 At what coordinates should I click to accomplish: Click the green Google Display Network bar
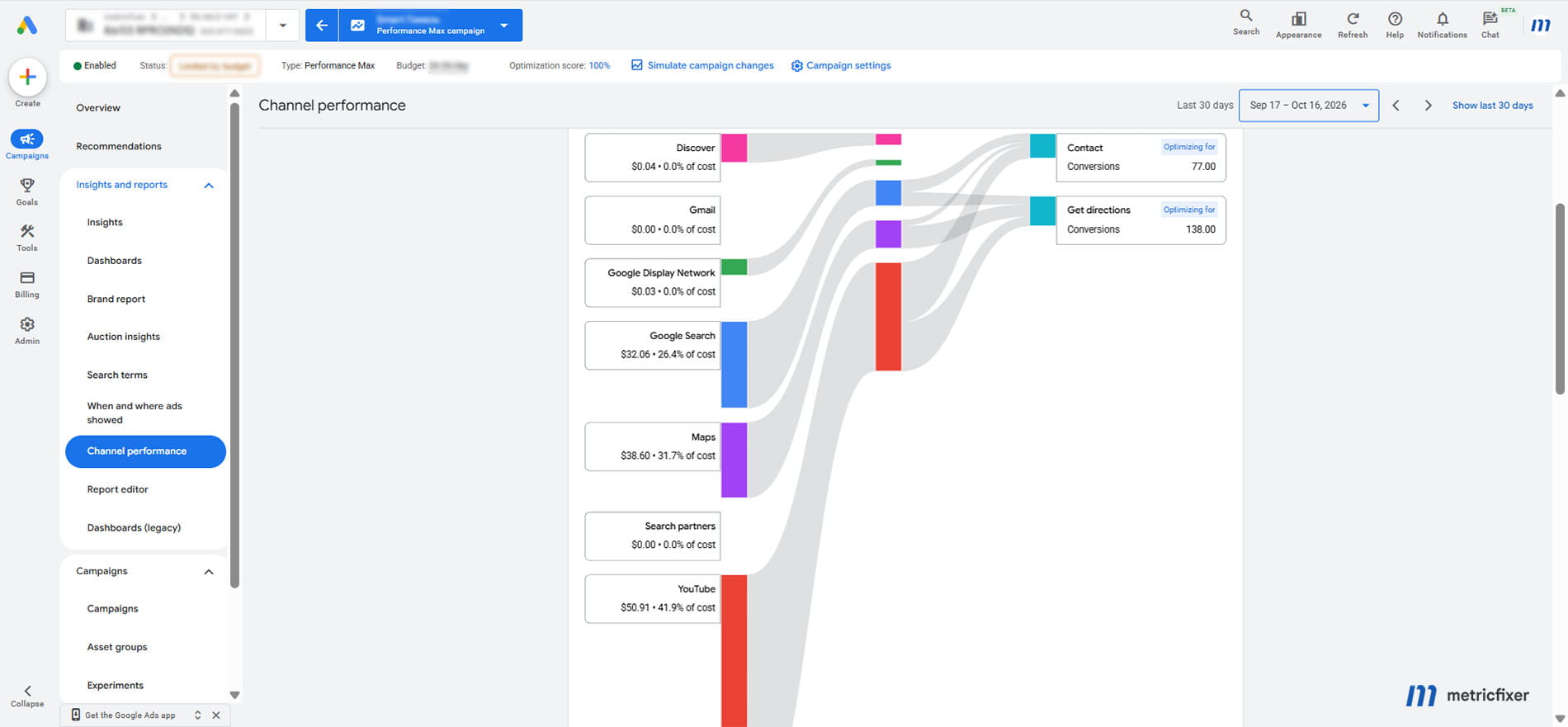coord(734,267)
